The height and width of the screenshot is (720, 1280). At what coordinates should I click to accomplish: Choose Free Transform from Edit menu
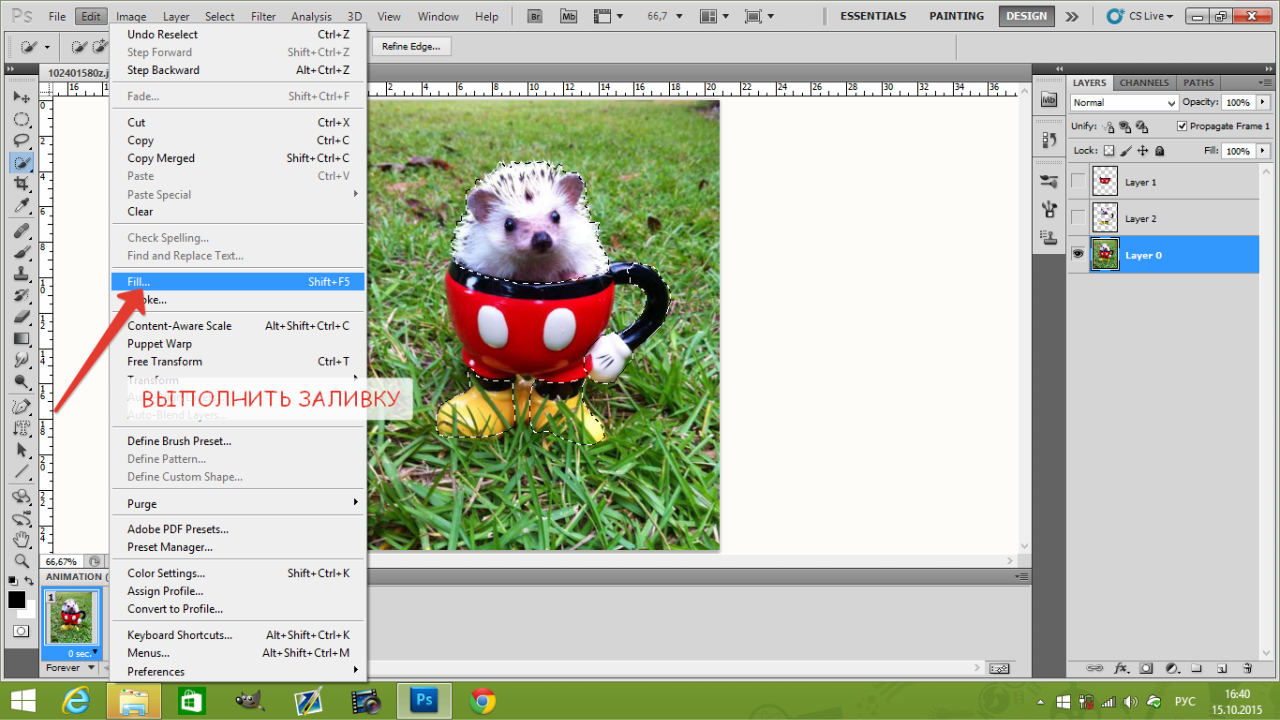tap(165, 362)
